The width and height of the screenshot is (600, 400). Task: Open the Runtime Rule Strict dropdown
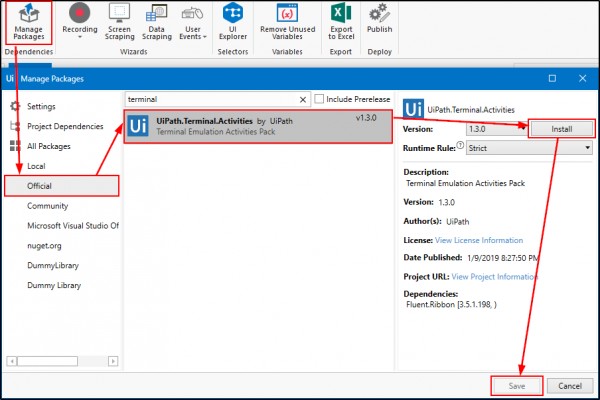click(x=529, y=148)
